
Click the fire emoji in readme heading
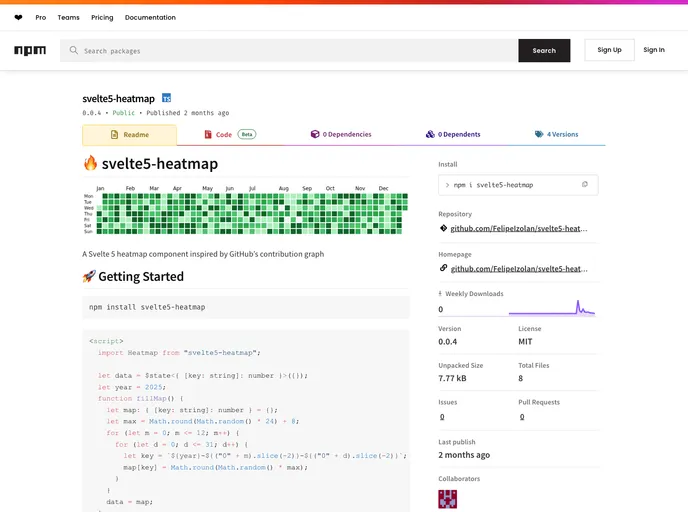click(90, 163)
